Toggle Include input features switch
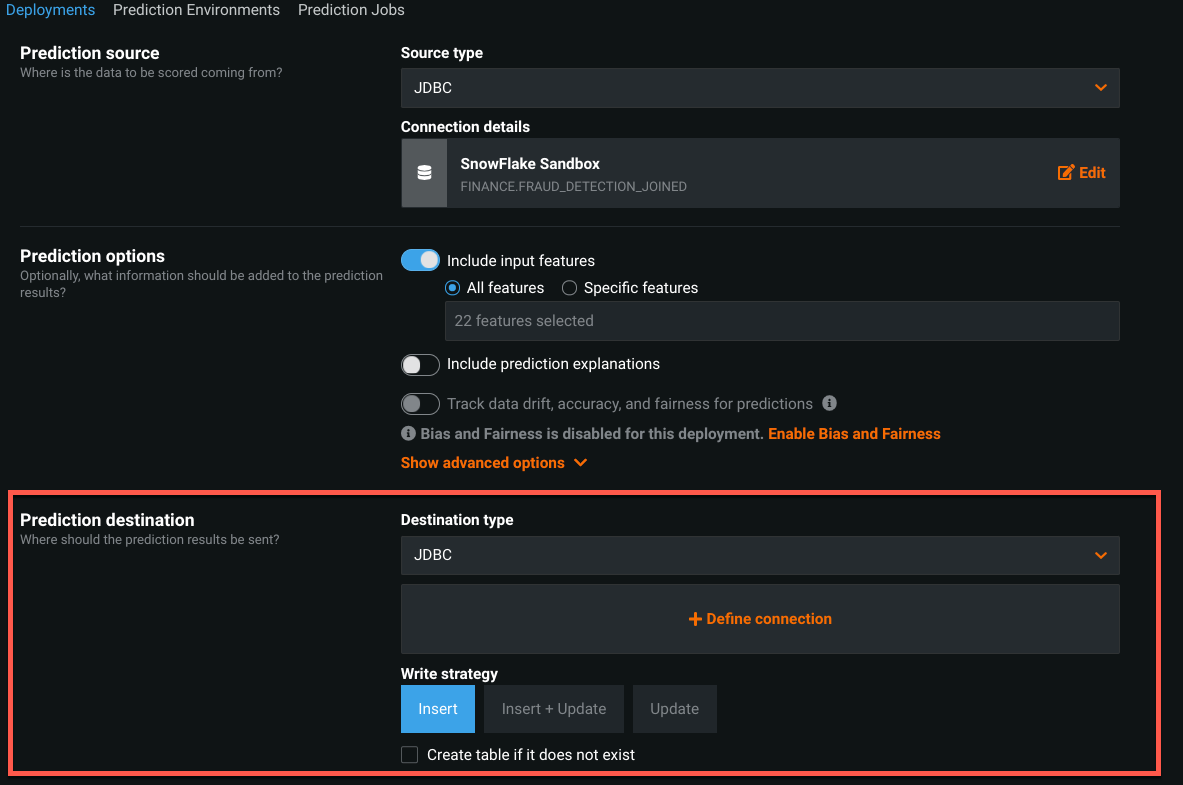The width and height of the screenshot is (1183, 785). click(x=420, y=260)
